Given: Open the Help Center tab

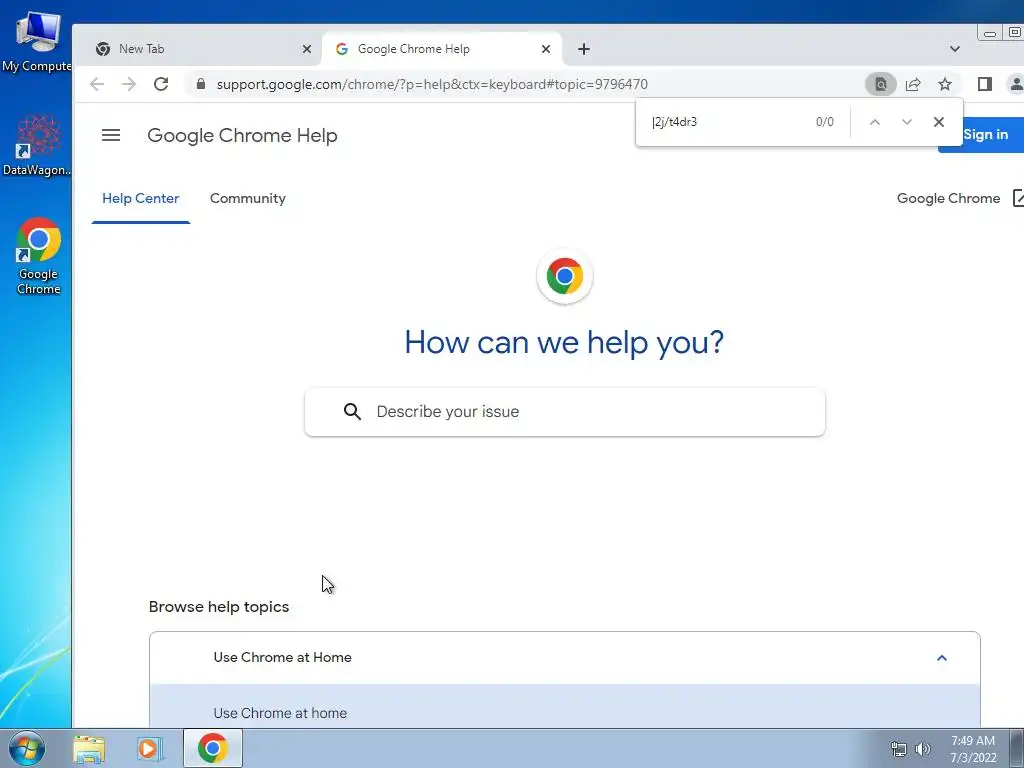Looking at the screenshot, I should [x=140, y=199].
